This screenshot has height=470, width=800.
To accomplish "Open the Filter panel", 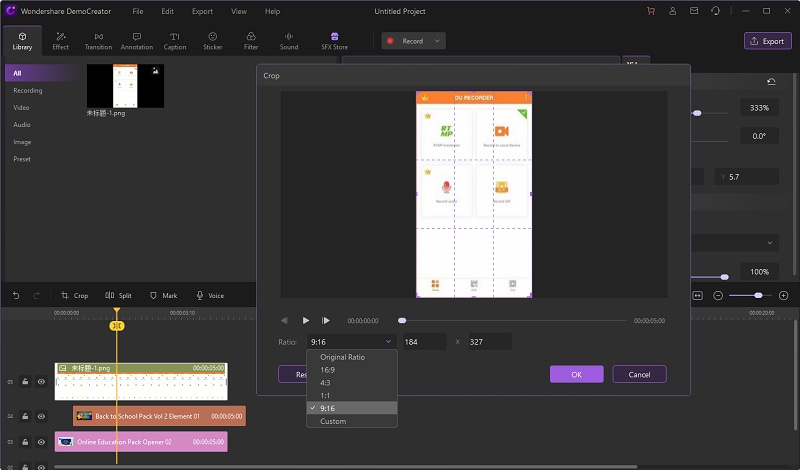I will click(x=251, y=41).
